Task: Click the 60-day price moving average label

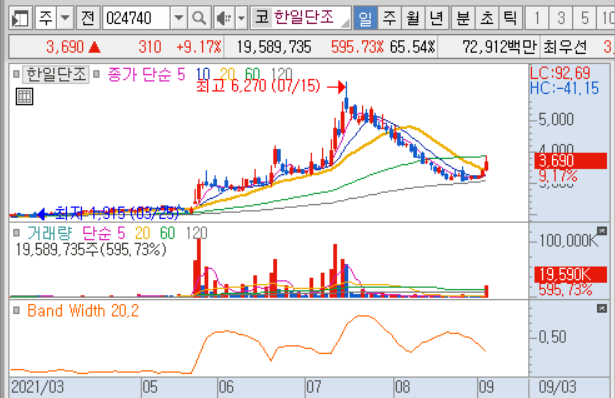Action: [x=252, y=74]
